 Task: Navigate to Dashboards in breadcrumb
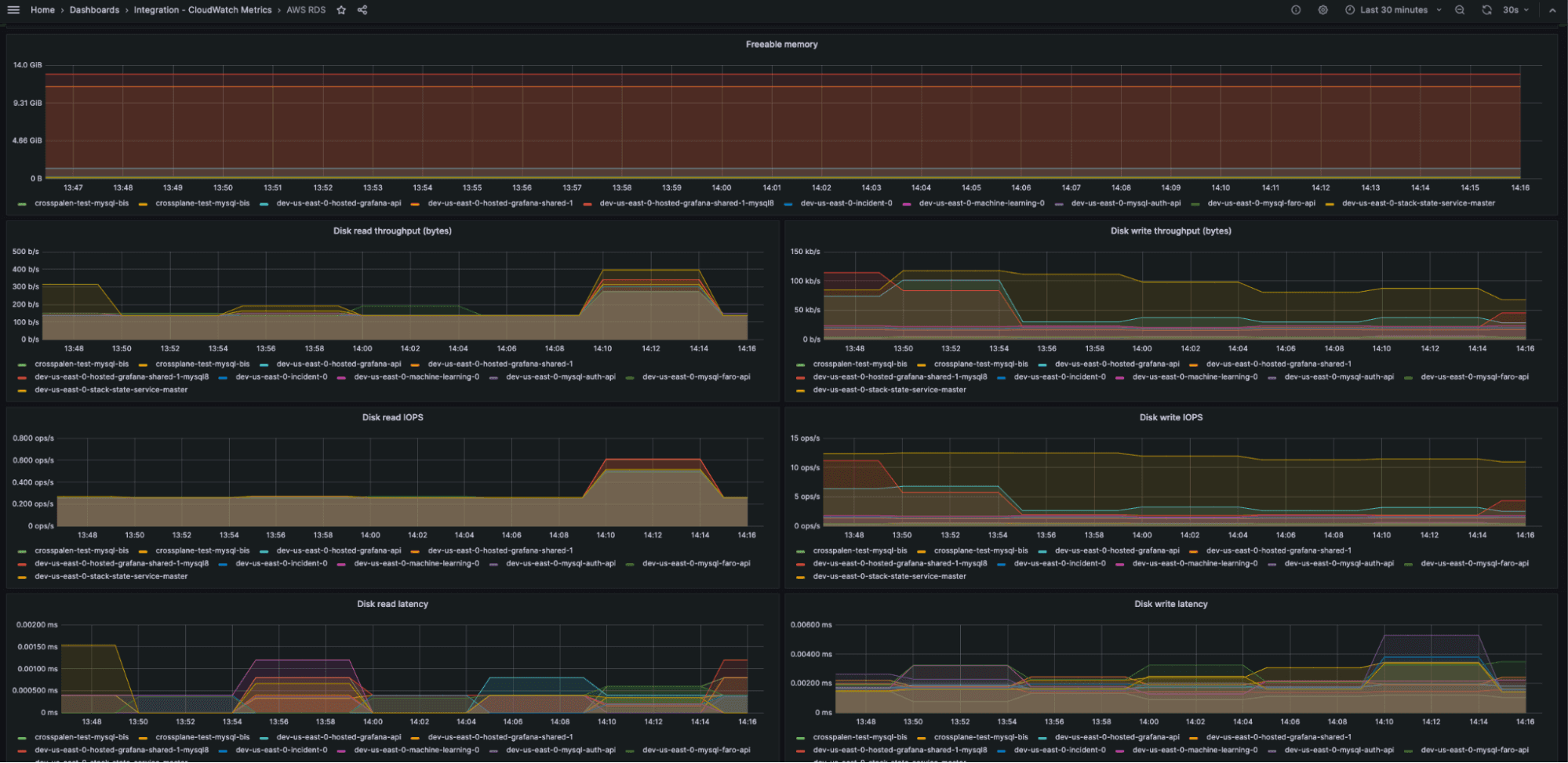pyautogui.click(x=93, y=9)
